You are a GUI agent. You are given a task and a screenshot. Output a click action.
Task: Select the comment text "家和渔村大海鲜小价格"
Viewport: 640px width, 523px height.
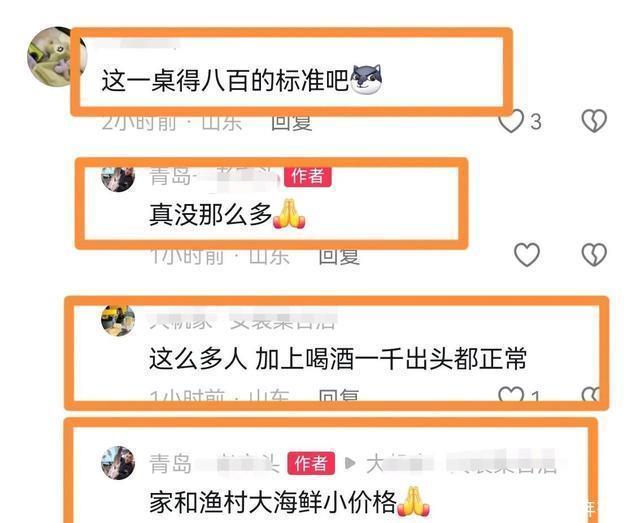tap(273, 502)
